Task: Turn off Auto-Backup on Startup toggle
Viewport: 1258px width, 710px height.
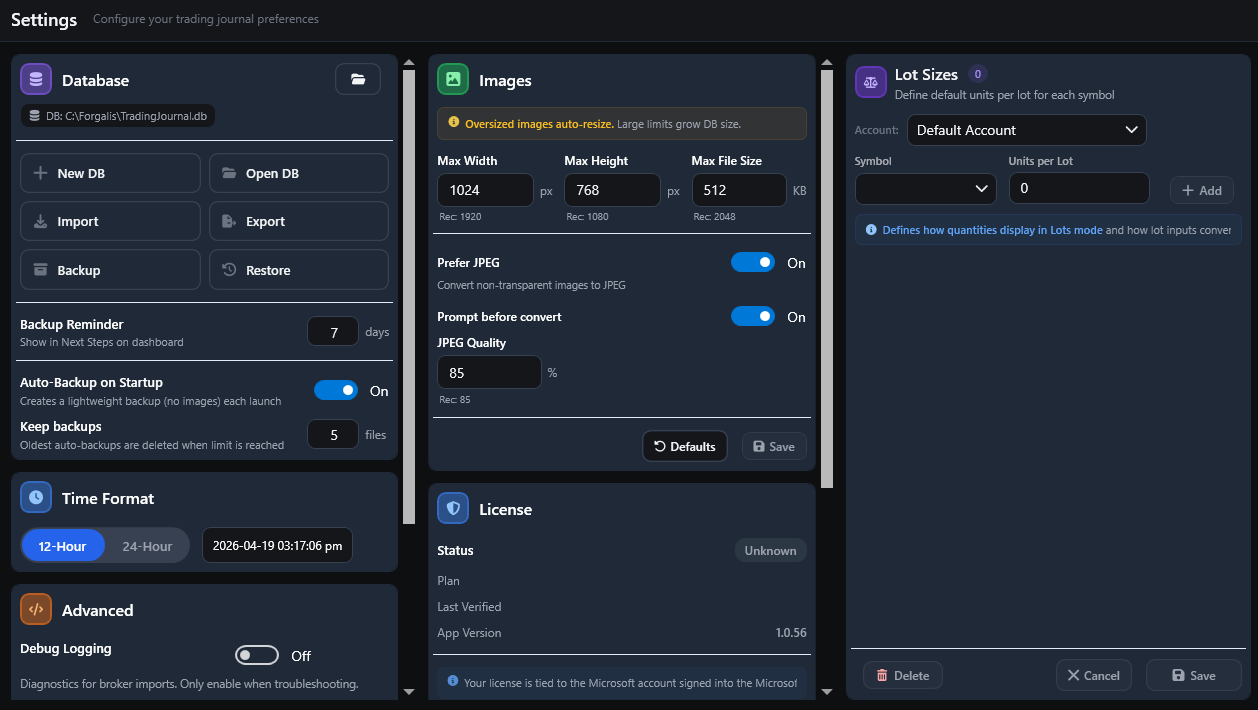Action: [336, 390]
